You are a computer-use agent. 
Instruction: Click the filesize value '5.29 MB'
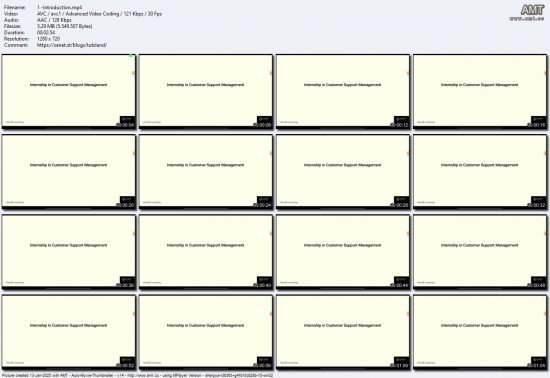[x=65, y=26]
